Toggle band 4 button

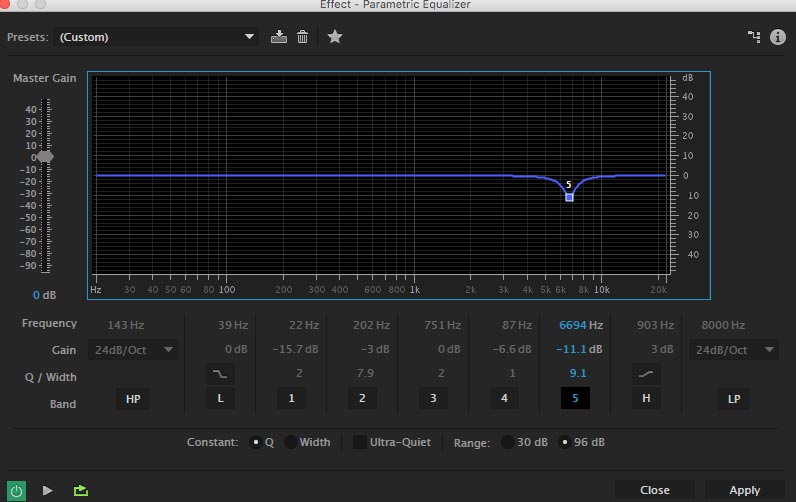[x=504, y=398]
